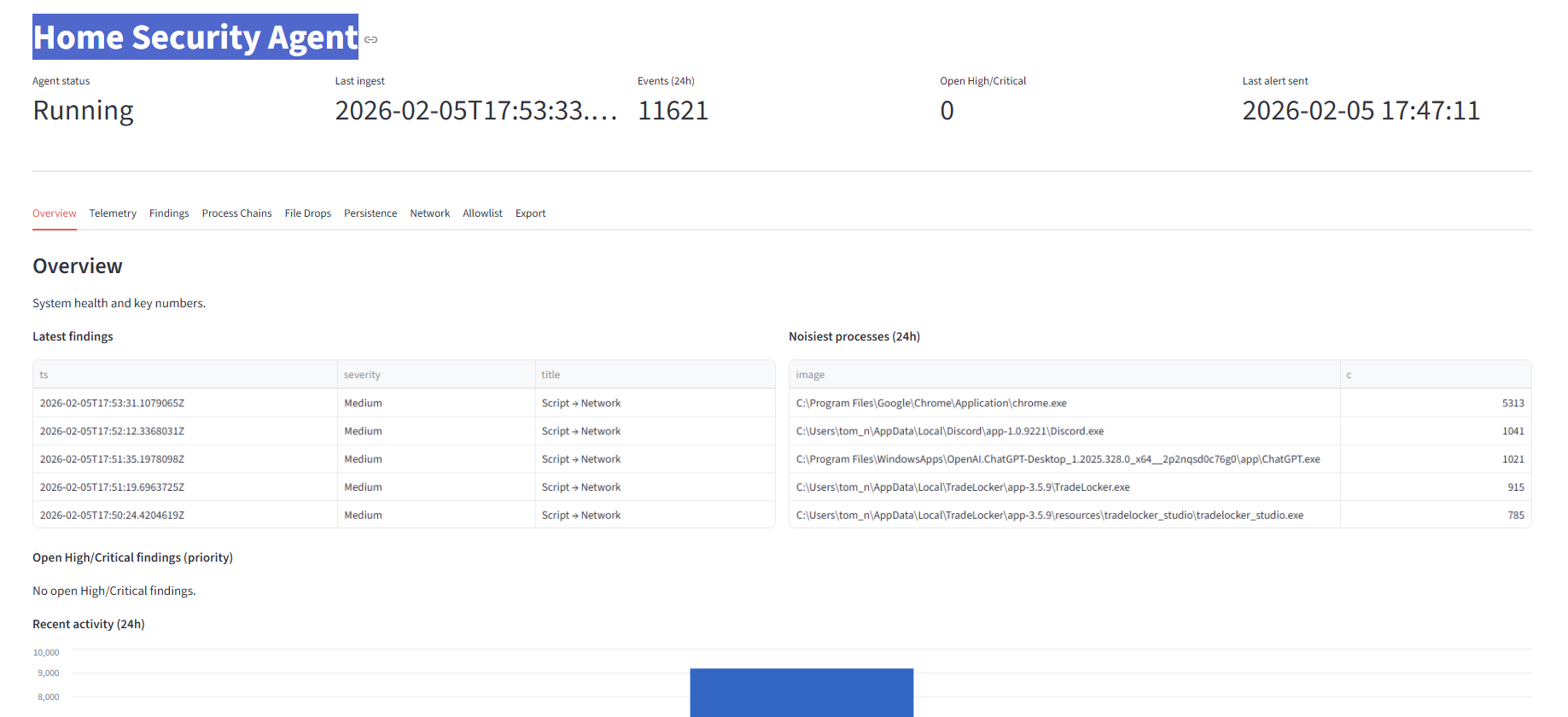Switch to the Allowlist tab

coord(482,213)
